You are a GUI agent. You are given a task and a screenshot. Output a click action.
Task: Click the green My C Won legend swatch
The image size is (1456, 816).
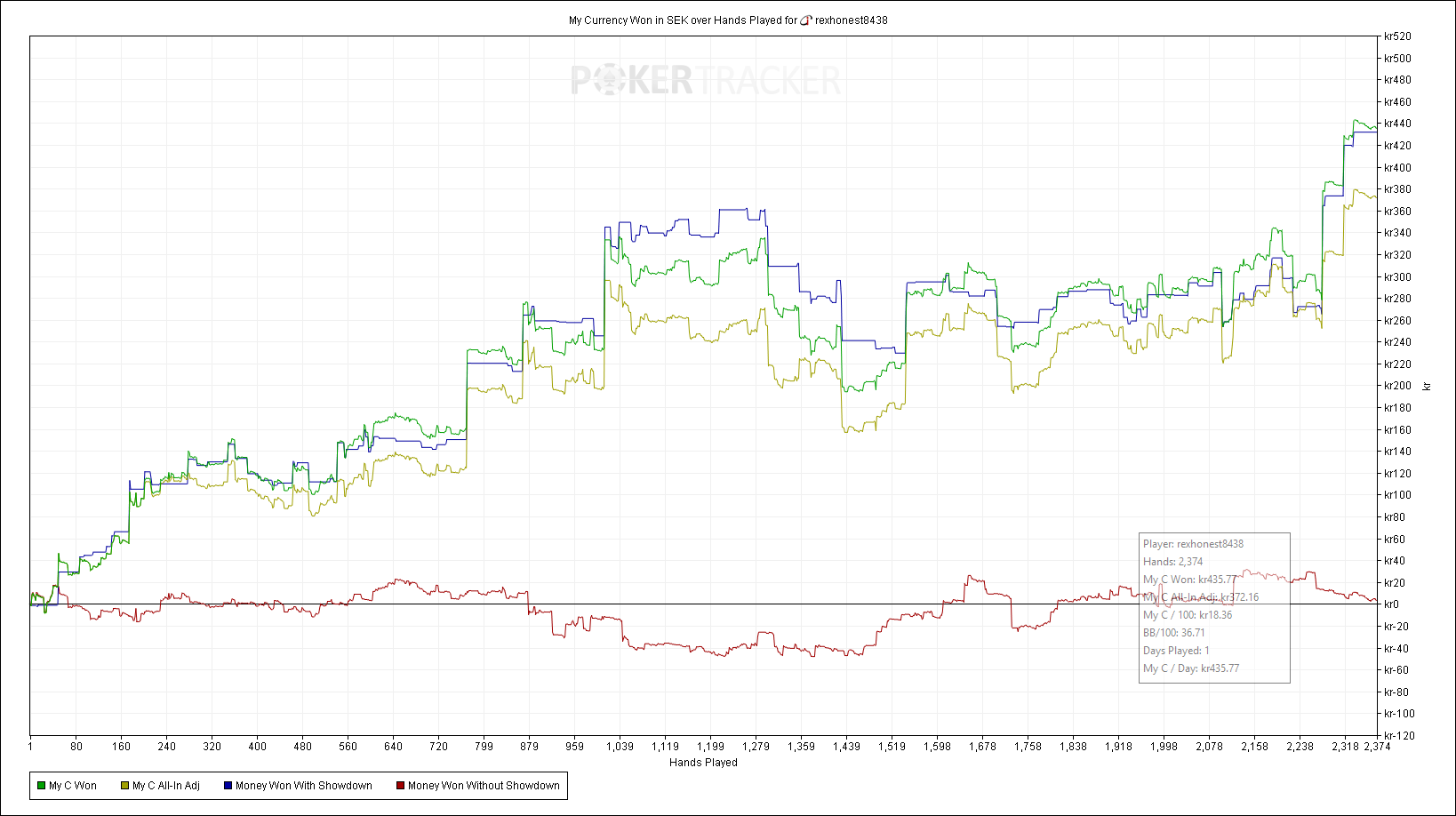coord(42,786)
